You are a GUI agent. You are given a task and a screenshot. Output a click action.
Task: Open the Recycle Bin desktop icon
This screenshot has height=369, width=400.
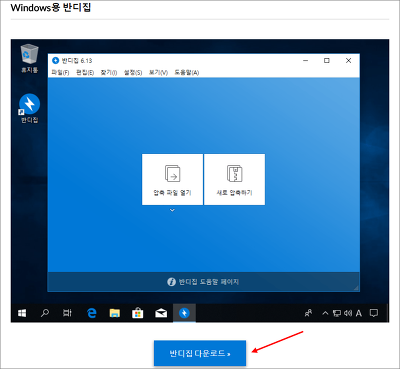[30, 59]
